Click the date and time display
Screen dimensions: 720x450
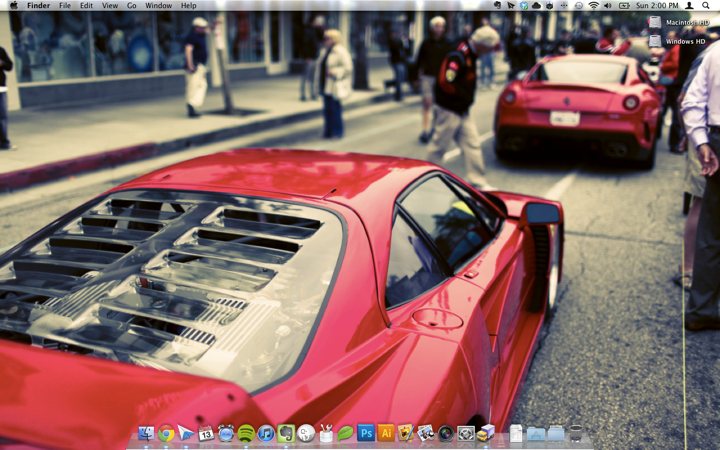tap(656, 6)
